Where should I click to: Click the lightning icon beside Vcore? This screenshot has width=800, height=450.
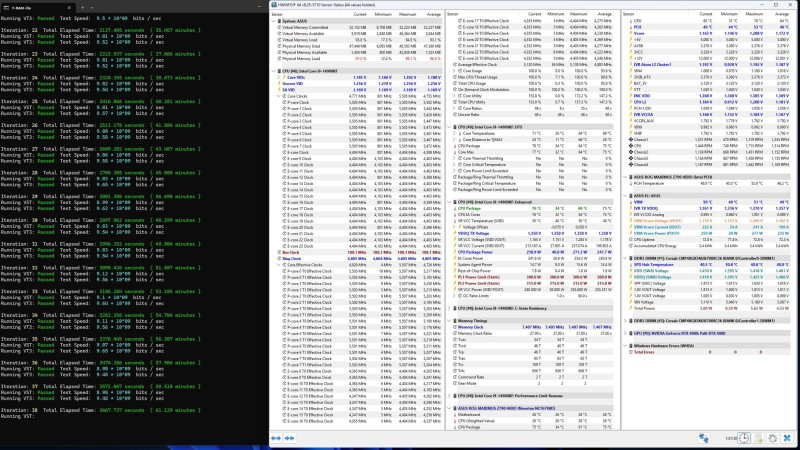[x=631, y=33]
